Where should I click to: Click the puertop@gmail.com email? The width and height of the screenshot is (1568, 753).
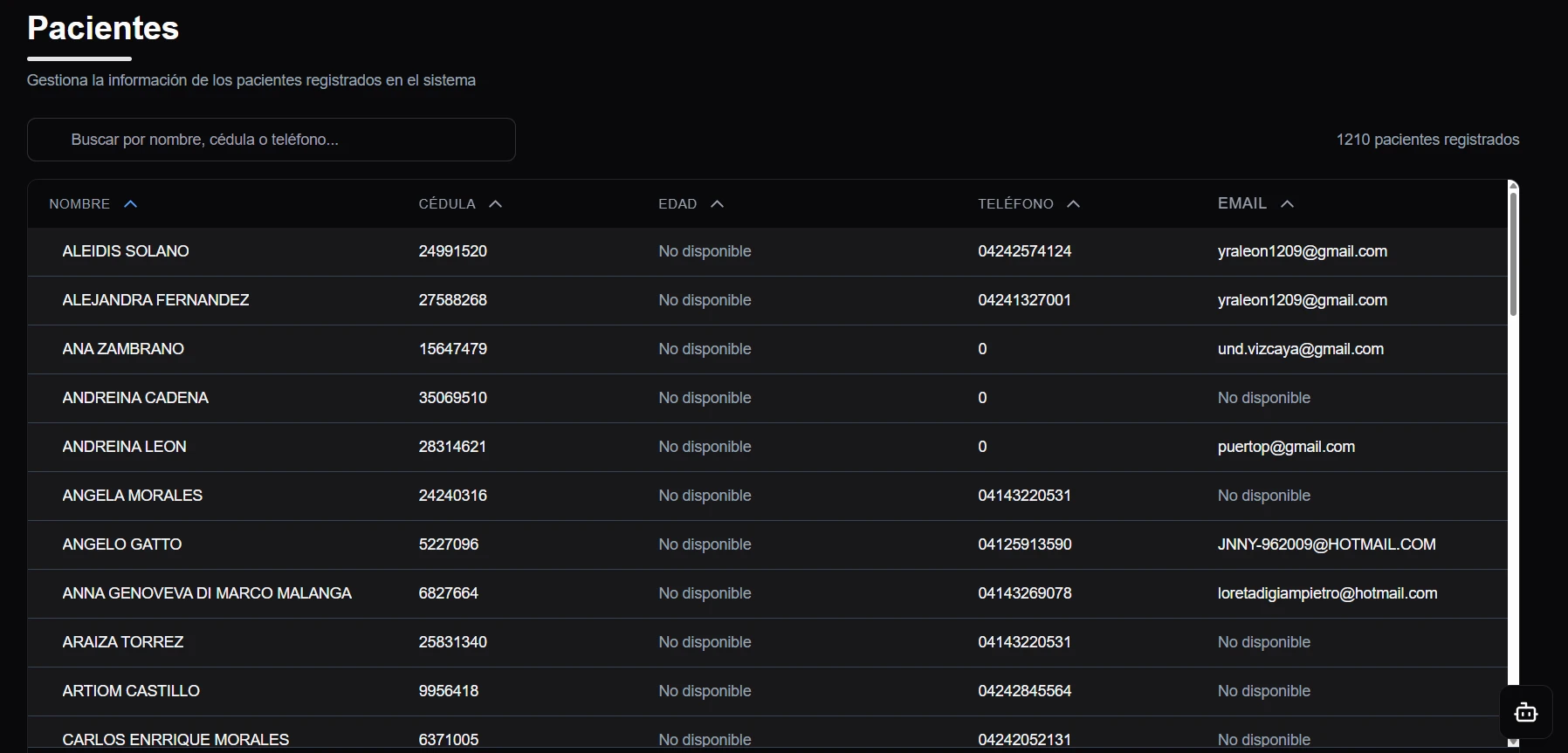(1286, 447)
